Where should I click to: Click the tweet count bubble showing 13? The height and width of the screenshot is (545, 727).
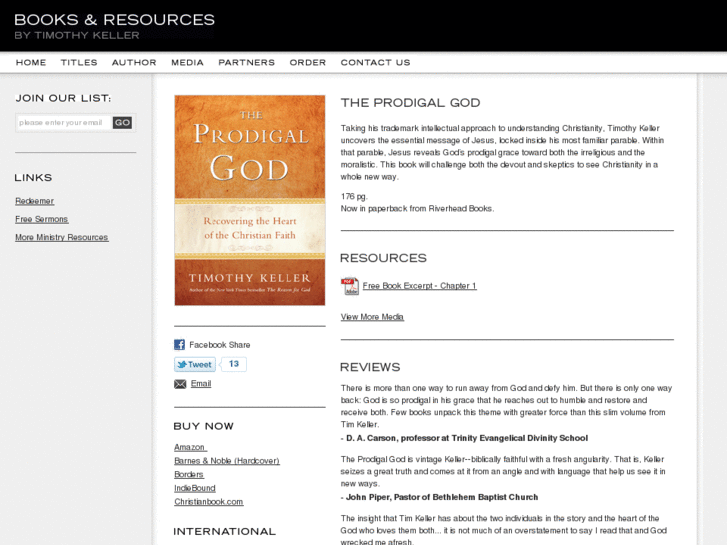click(x=233, y=364)
